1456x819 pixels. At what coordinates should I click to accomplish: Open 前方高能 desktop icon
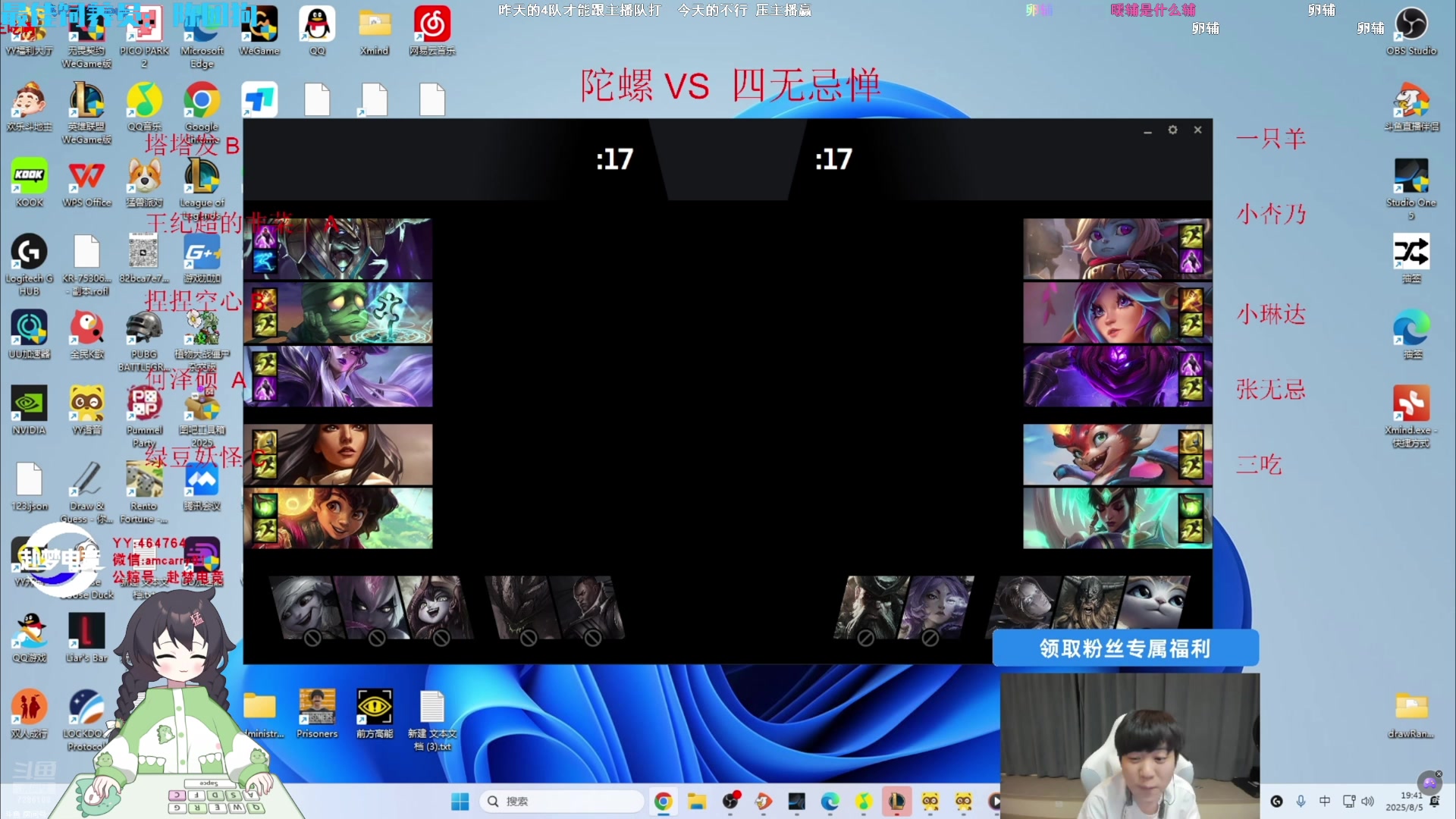pyautogui.click(x=375, y=714)
